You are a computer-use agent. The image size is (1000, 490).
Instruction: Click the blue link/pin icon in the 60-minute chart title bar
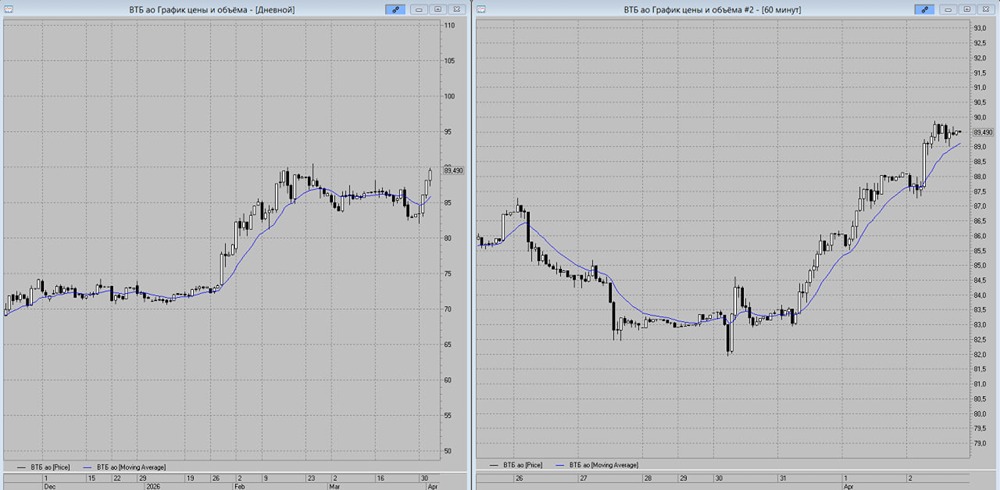pyautogui.click(x=924, y=10)
